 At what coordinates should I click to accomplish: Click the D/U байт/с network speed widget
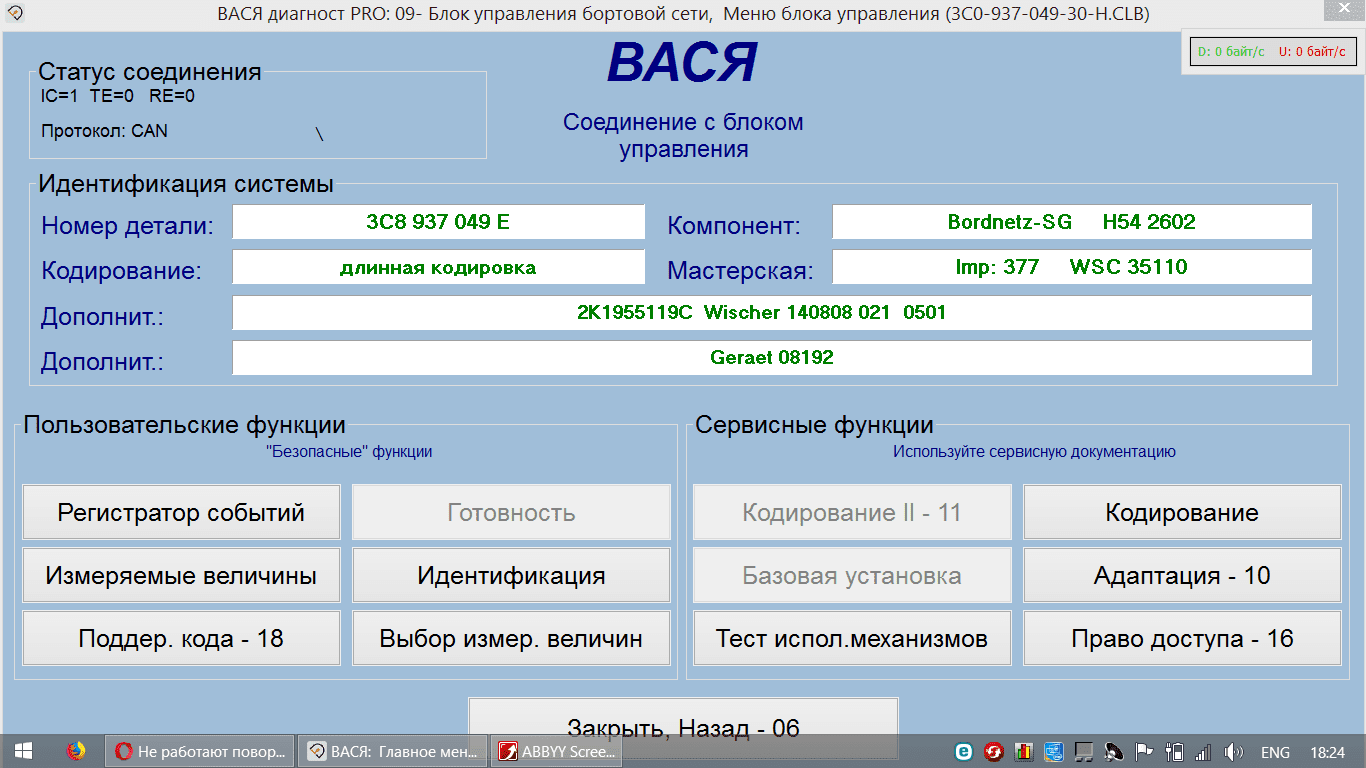click(1273, 51)
